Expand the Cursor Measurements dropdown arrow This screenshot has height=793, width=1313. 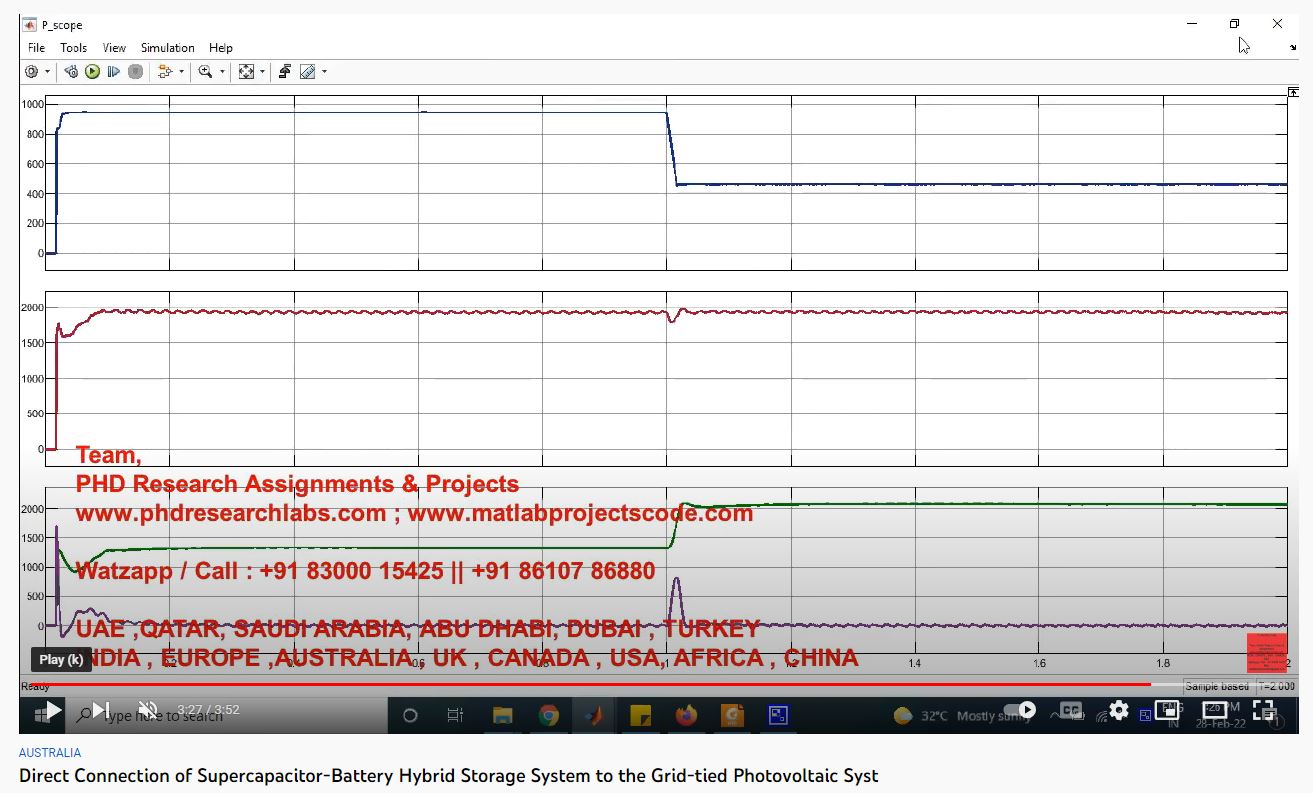(x=324, y=72)
